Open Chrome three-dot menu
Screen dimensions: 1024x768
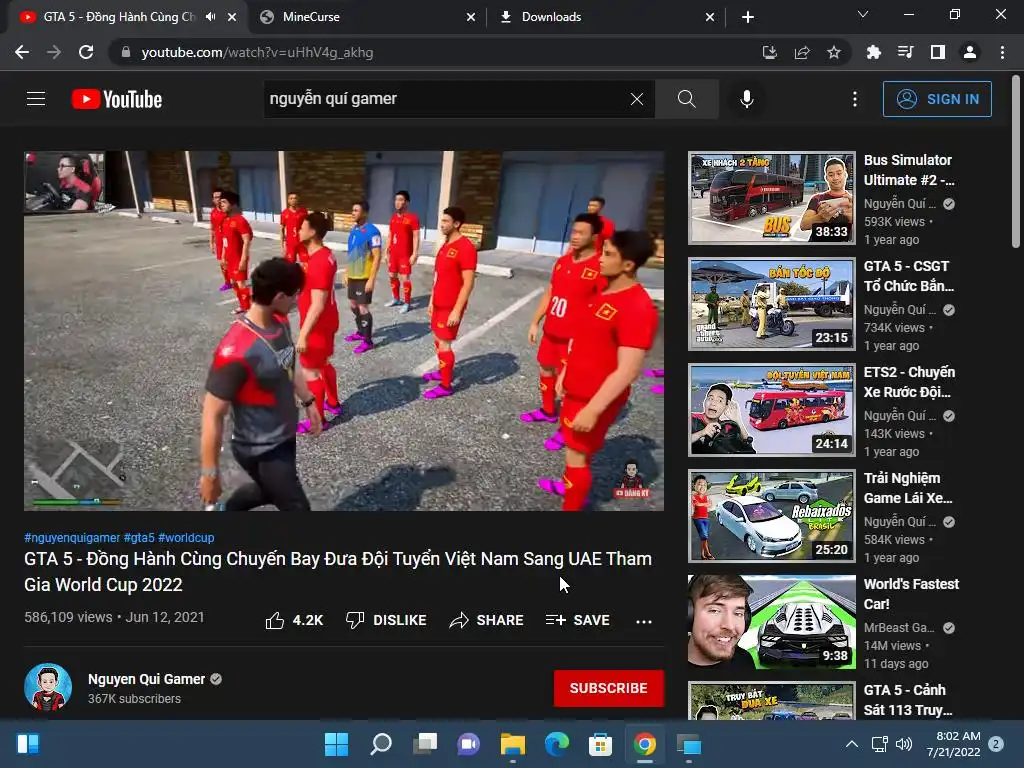pos(1002,52)
